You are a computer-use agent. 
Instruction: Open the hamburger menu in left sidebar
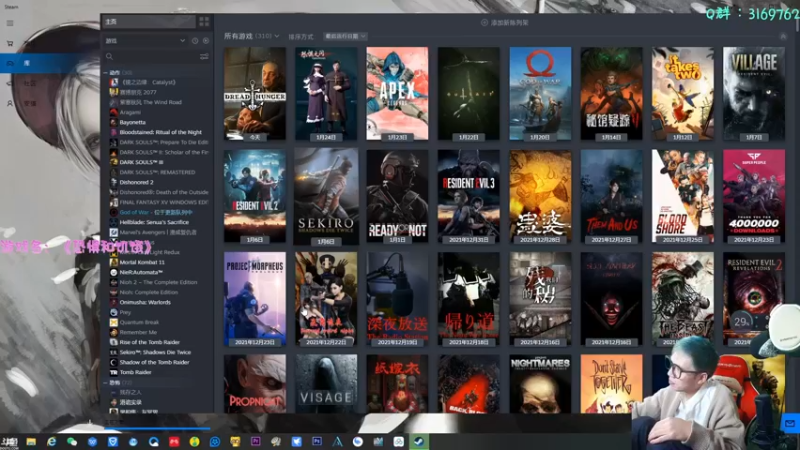(x=10, y=23)
